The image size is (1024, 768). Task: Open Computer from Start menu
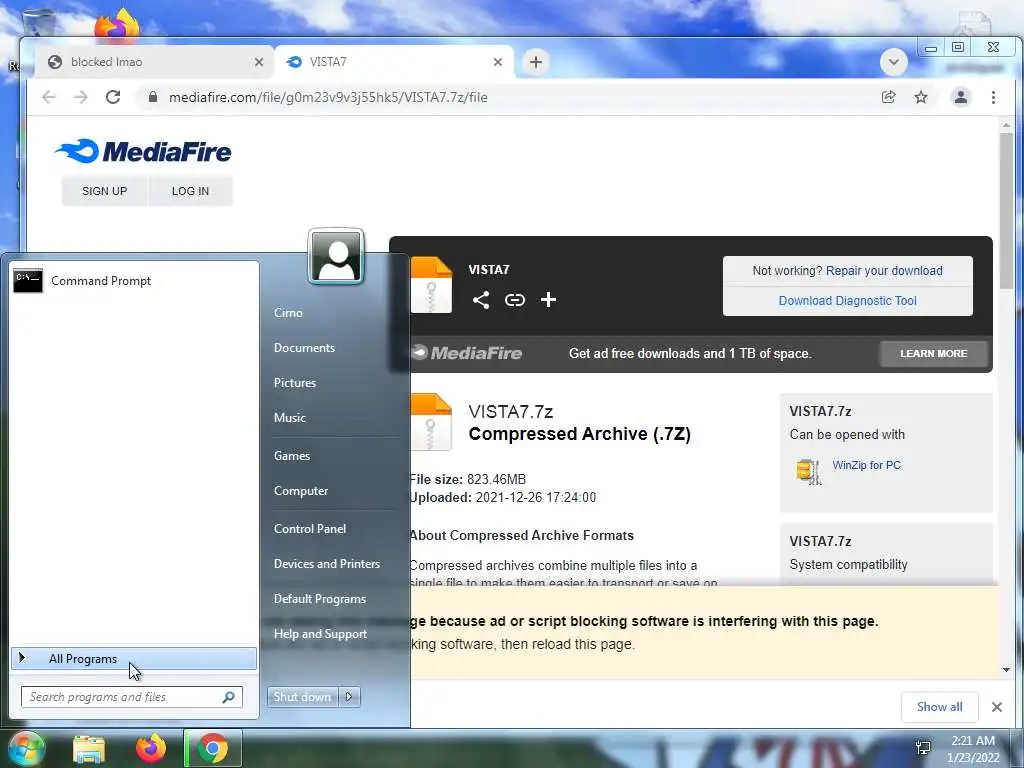301,491
